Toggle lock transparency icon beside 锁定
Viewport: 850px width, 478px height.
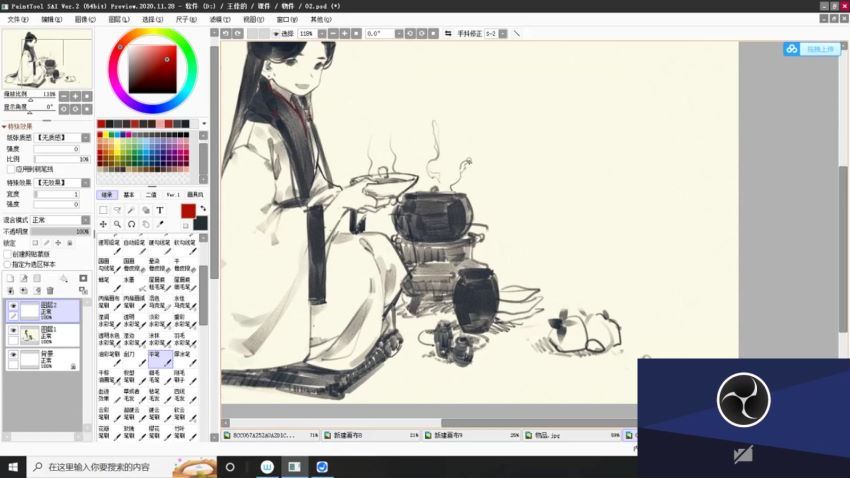(35, 243)
